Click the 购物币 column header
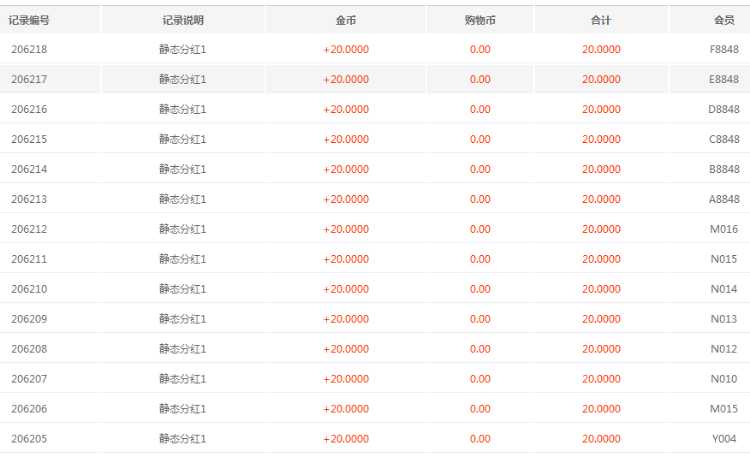 (480, 20)
